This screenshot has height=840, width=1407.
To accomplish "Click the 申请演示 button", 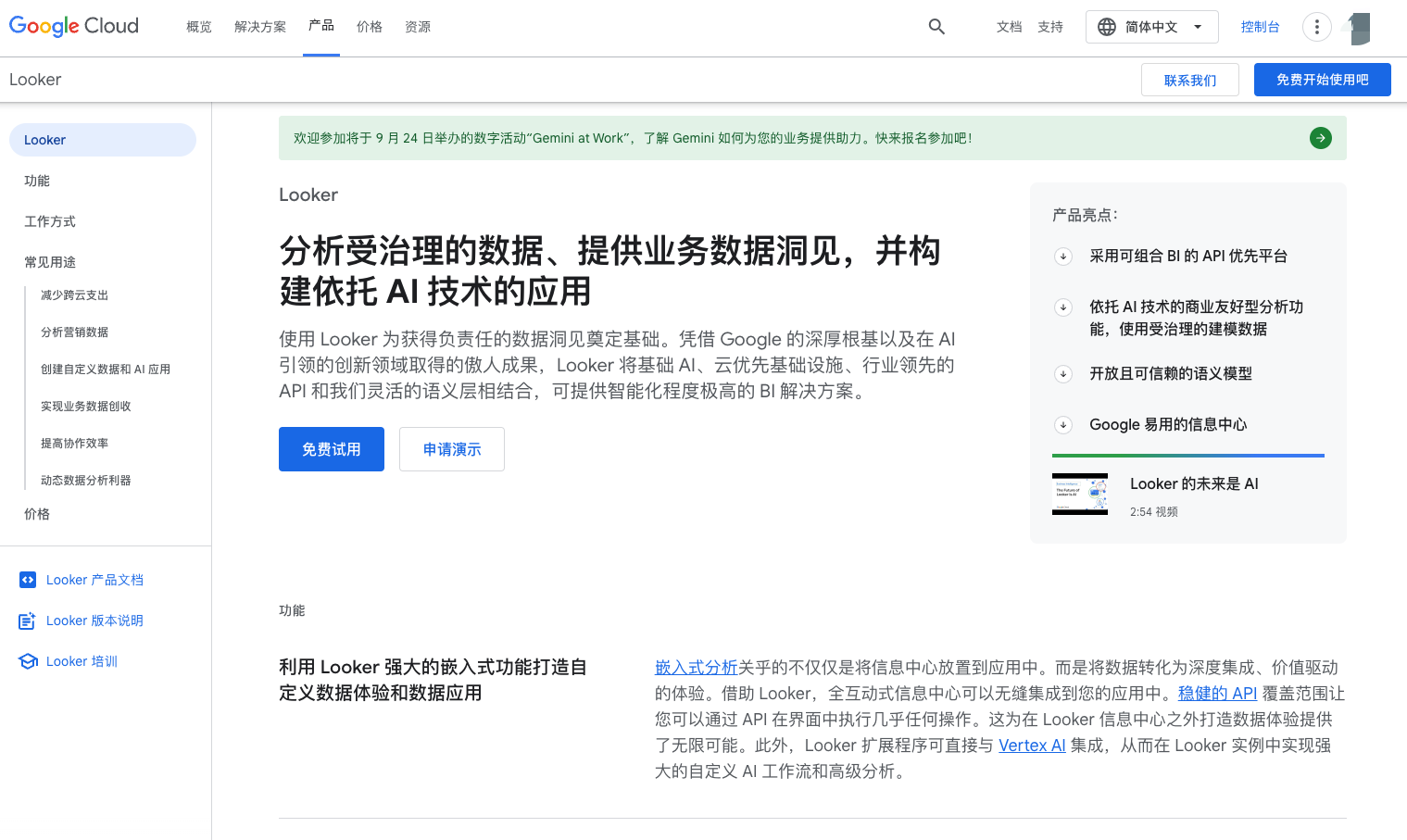I will click(x=452, y=449).
